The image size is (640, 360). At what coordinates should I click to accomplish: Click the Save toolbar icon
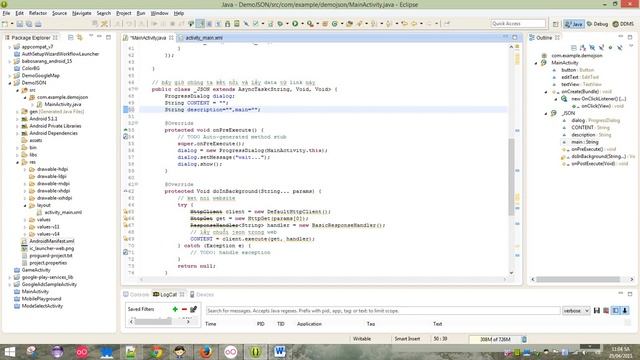pos(20,24)
